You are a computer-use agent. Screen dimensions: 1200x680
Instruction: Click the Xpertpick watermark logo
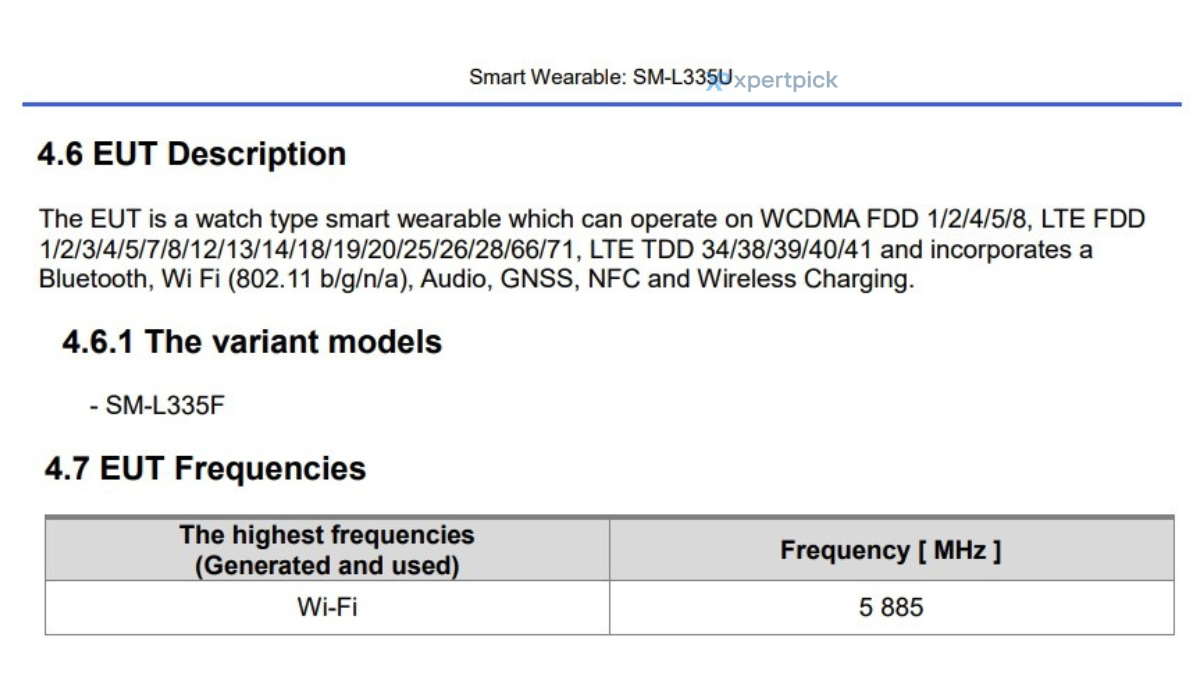click(773, 82)
